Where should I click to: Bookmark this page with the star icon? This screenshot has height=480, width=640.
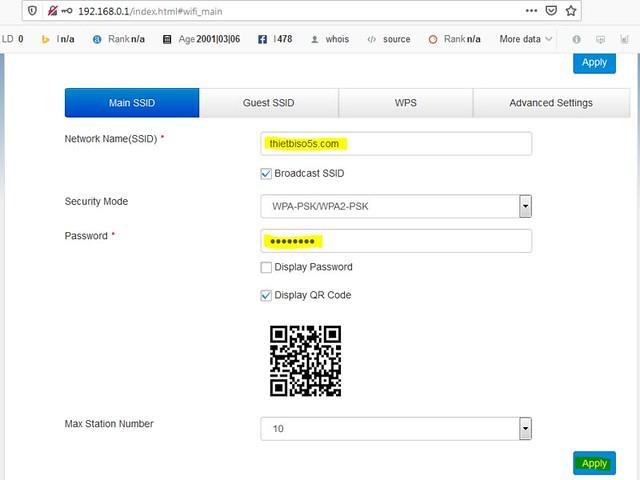tap(571, 11)
